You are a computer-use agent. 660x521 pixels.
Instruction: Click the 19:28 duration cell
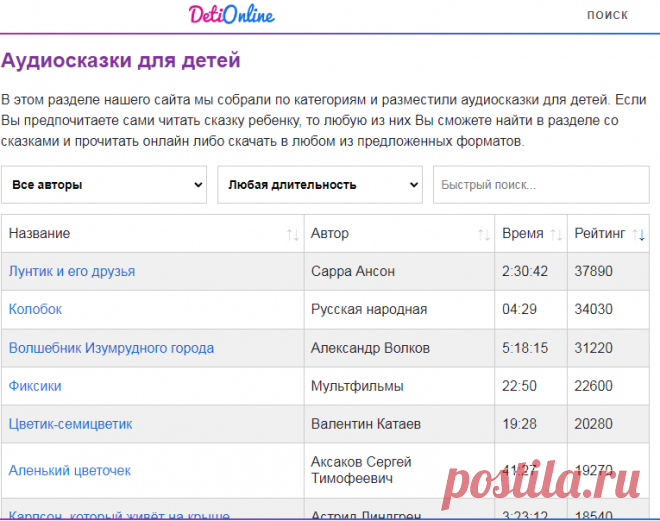pos(531,424)
